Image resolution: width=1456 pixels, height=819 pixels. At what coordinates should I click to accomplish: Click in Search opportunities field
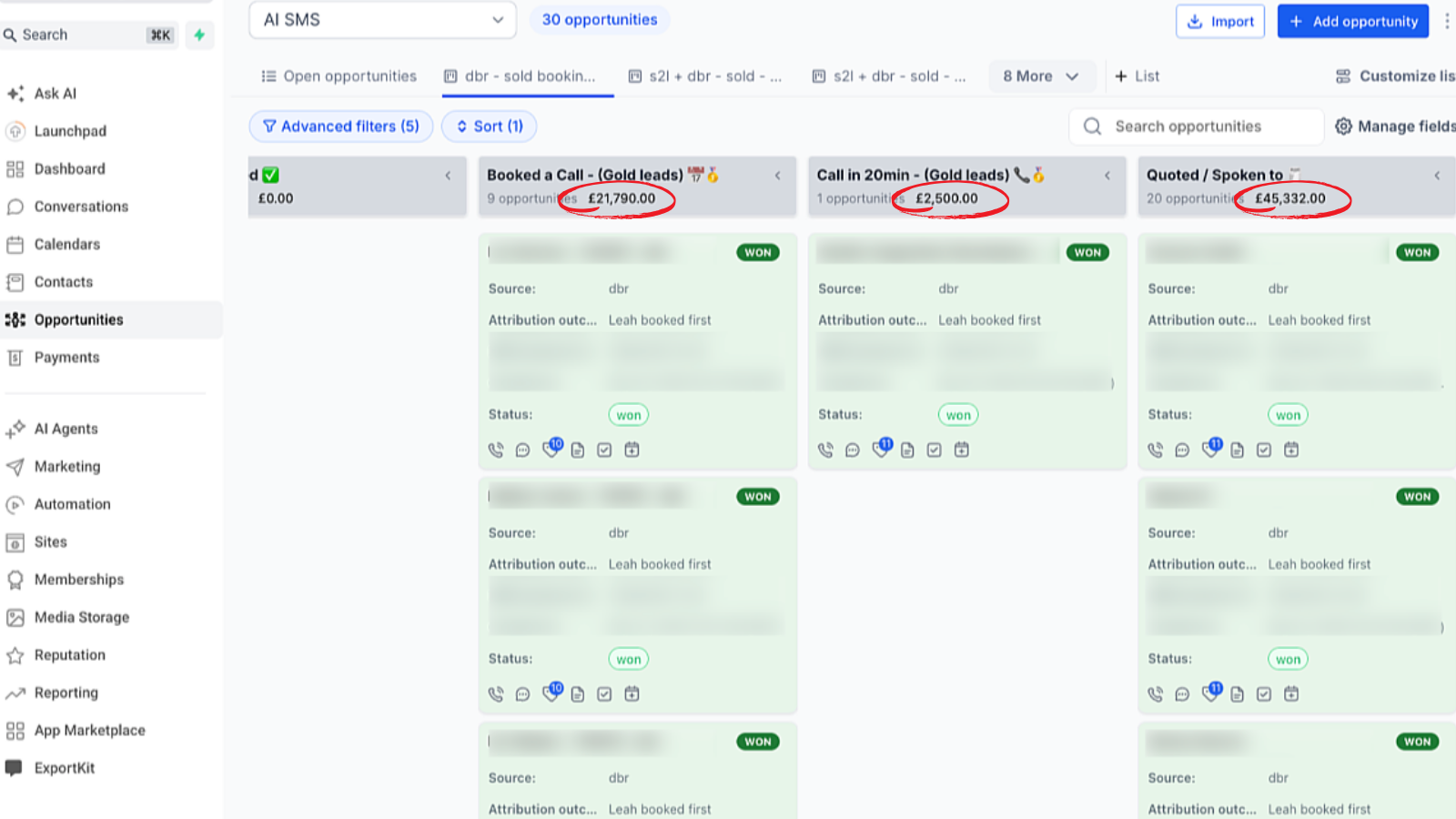(1197, 126)
